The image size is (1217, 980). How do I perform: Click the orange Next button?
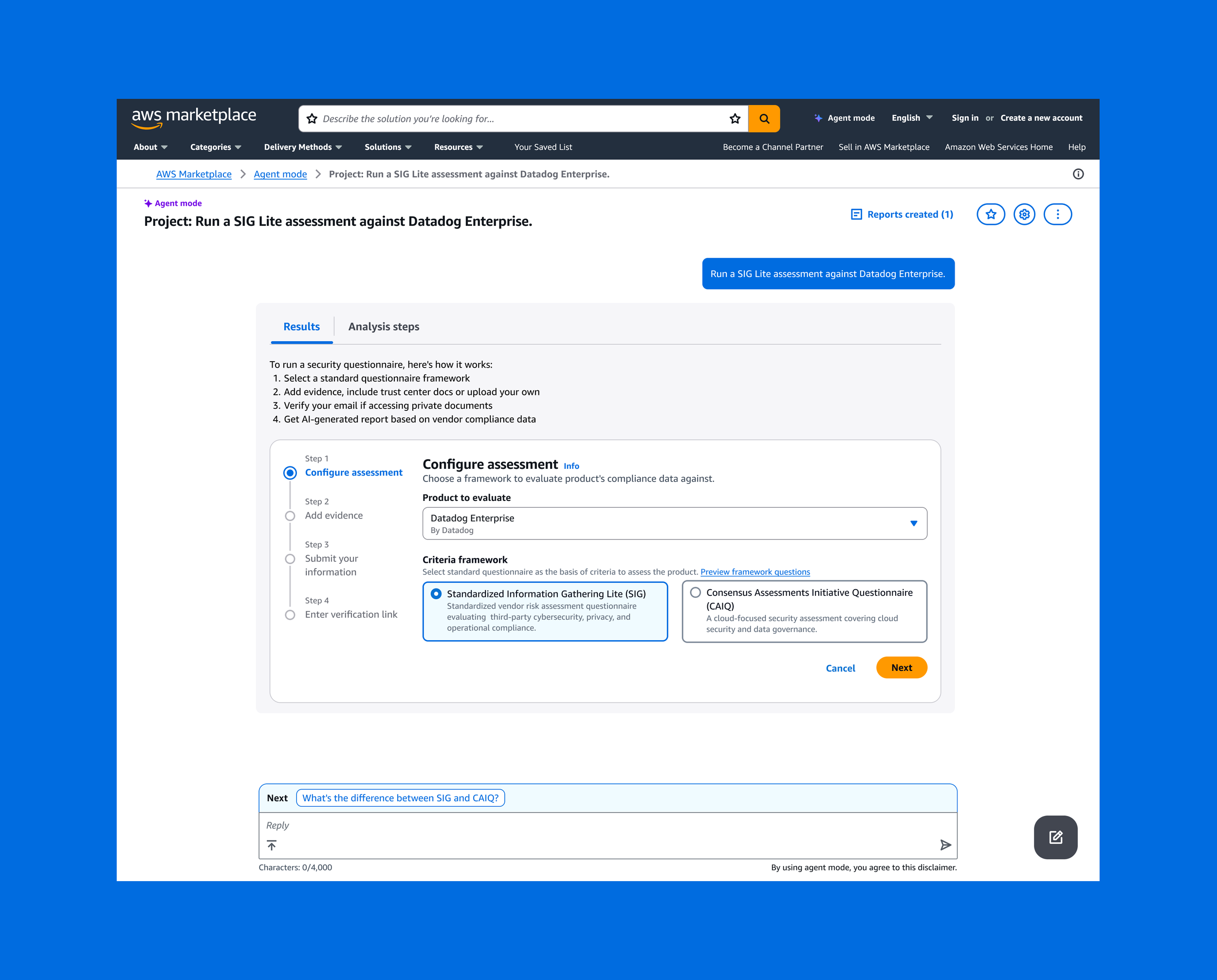tap(902, 667)
